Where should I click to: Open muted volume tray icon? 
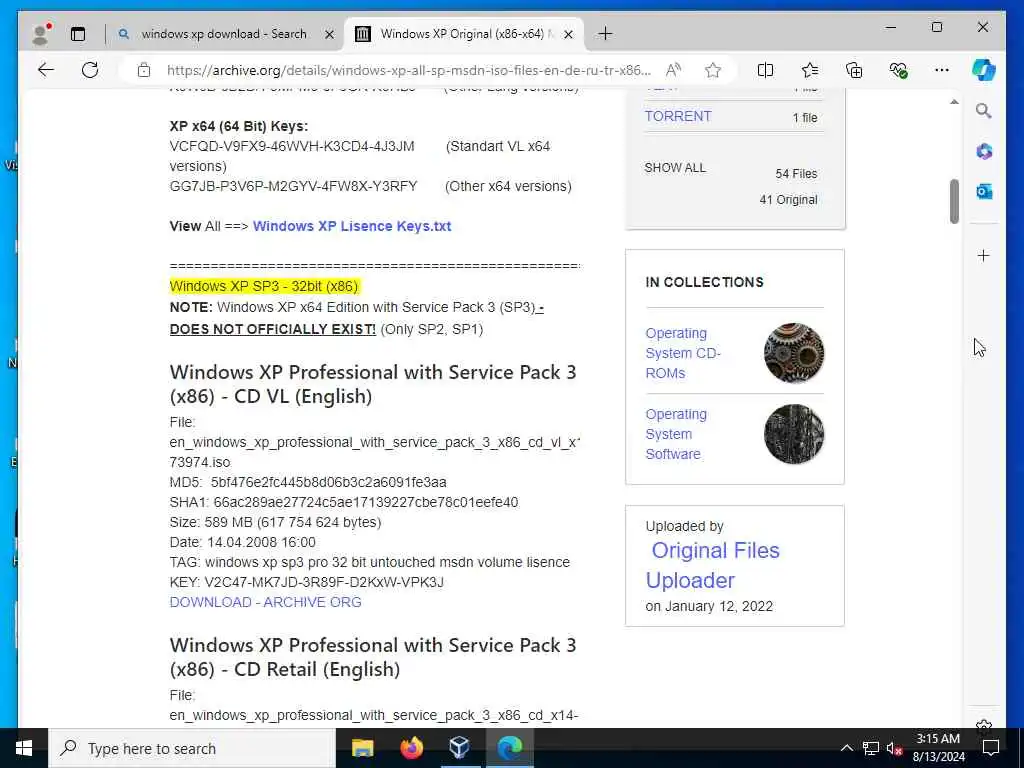[894, 748]
